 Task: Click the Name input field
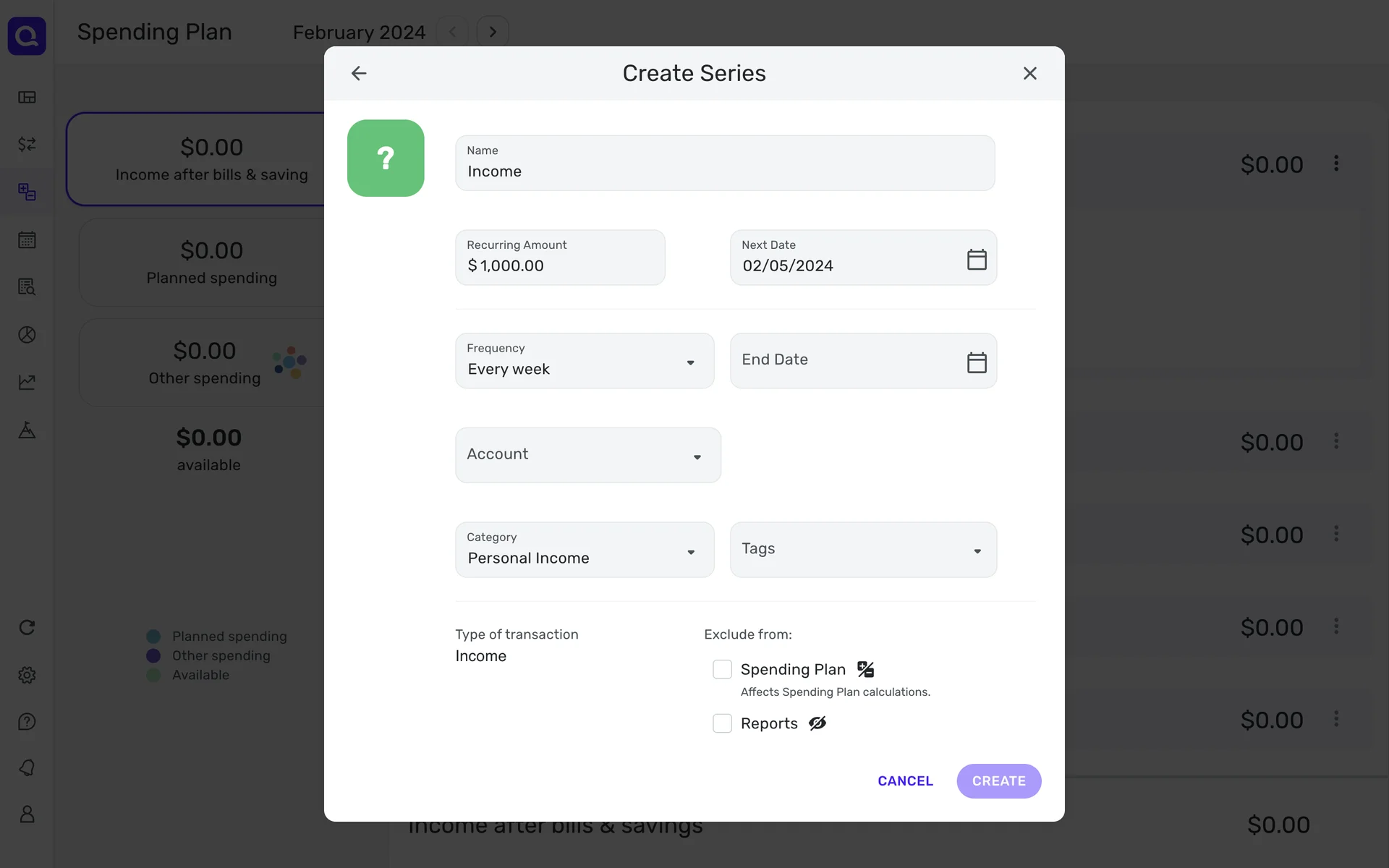coord(724,163)
